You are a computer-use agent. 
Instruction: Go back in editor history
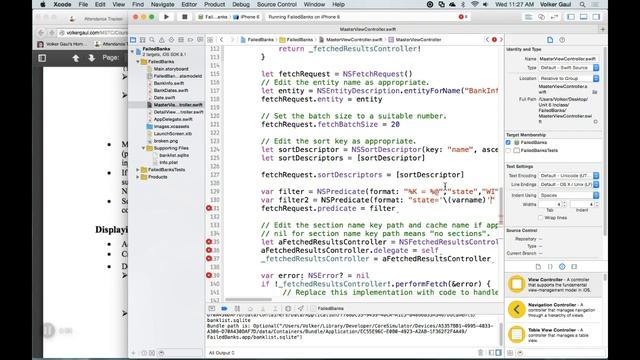[x=222, y=40]
